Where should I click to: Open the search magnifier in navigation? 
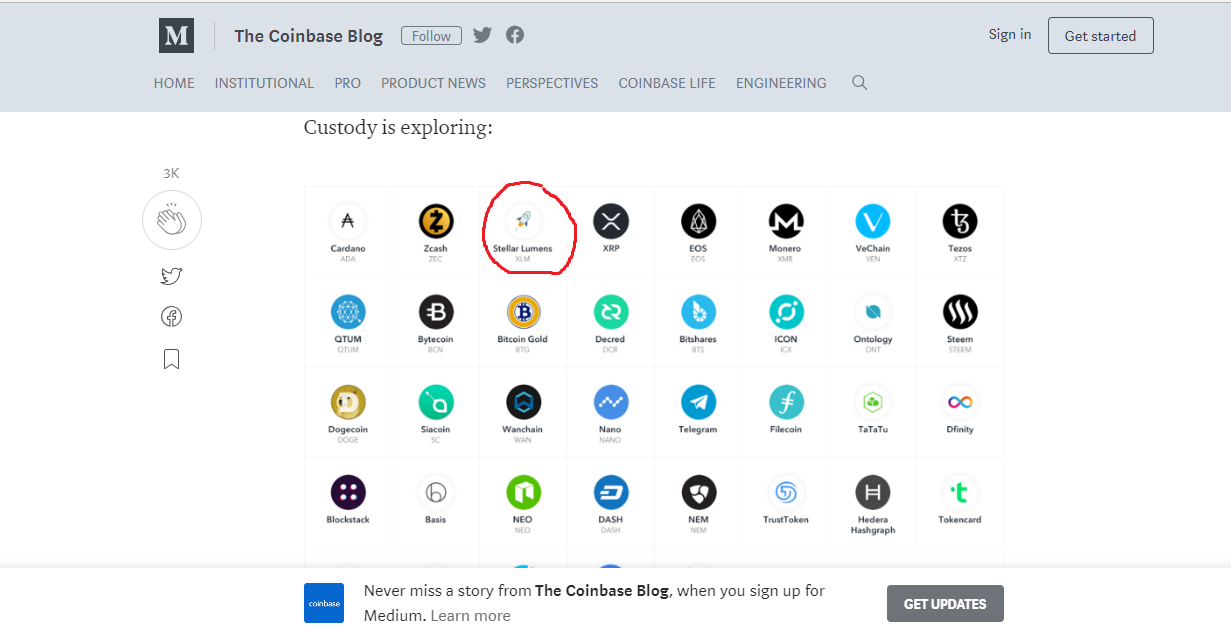click(859, 83)
